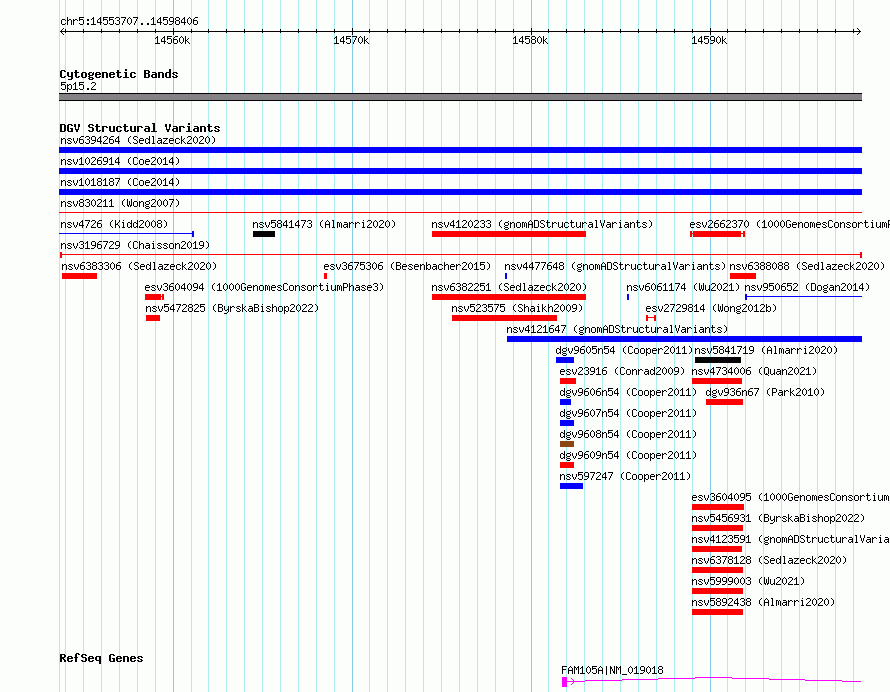Select dgv9609n54 (Cooper2011) label
Viewport: 890px width, 692px height.
pos(628,455)
